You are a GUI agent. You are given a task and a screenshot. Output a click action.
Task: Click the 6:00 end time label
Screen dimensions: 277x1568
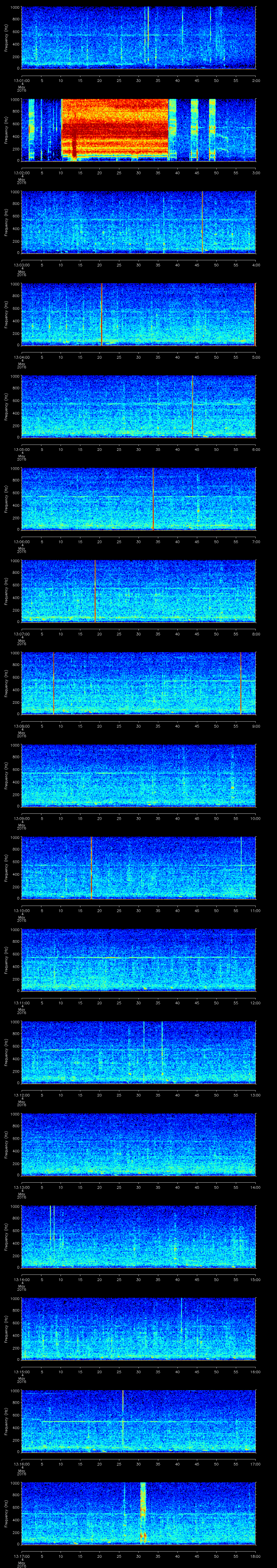point(256,450)
